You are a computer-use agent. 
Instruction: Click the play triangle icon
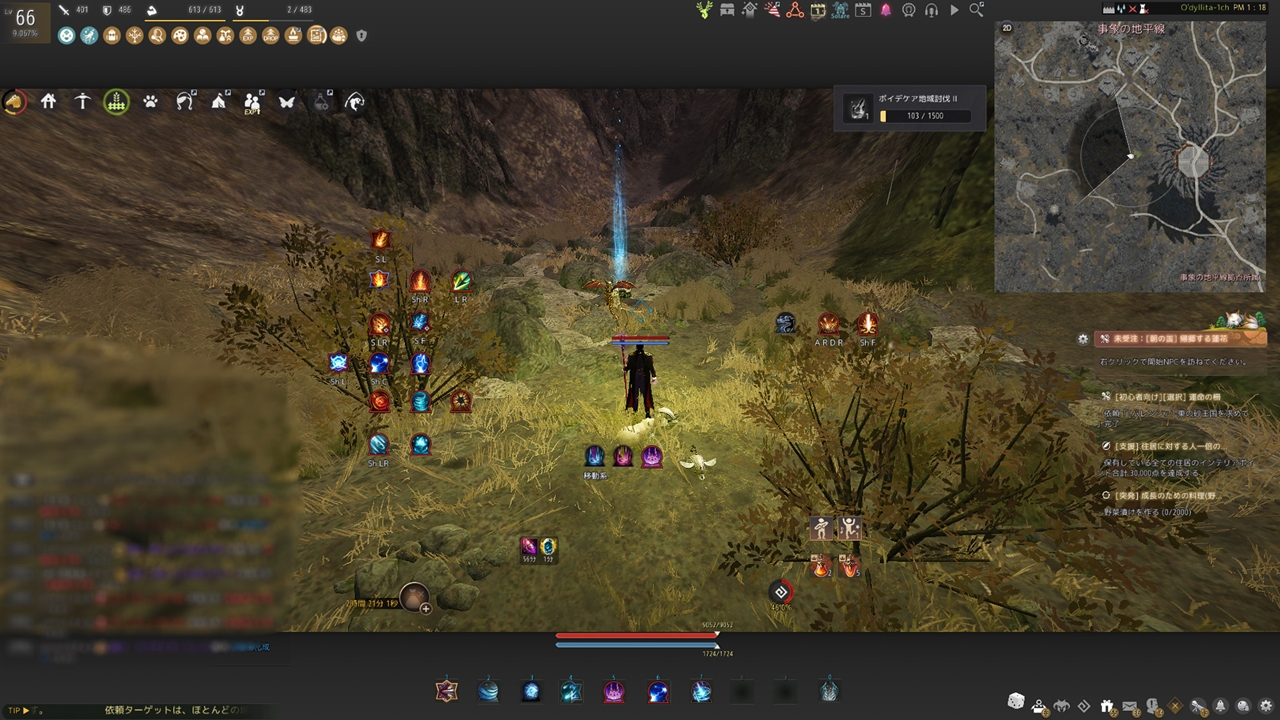[954, 10]
